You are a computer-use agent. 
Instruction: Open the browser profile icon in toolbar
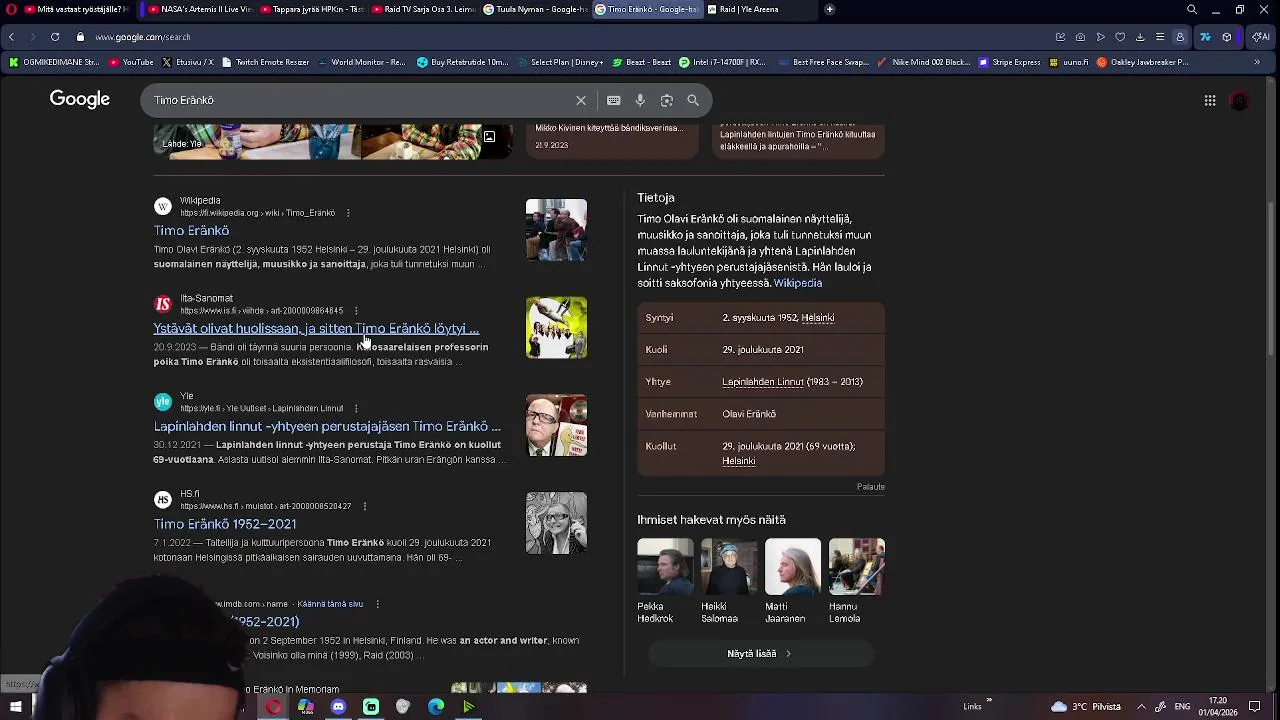click(1180, 37)
